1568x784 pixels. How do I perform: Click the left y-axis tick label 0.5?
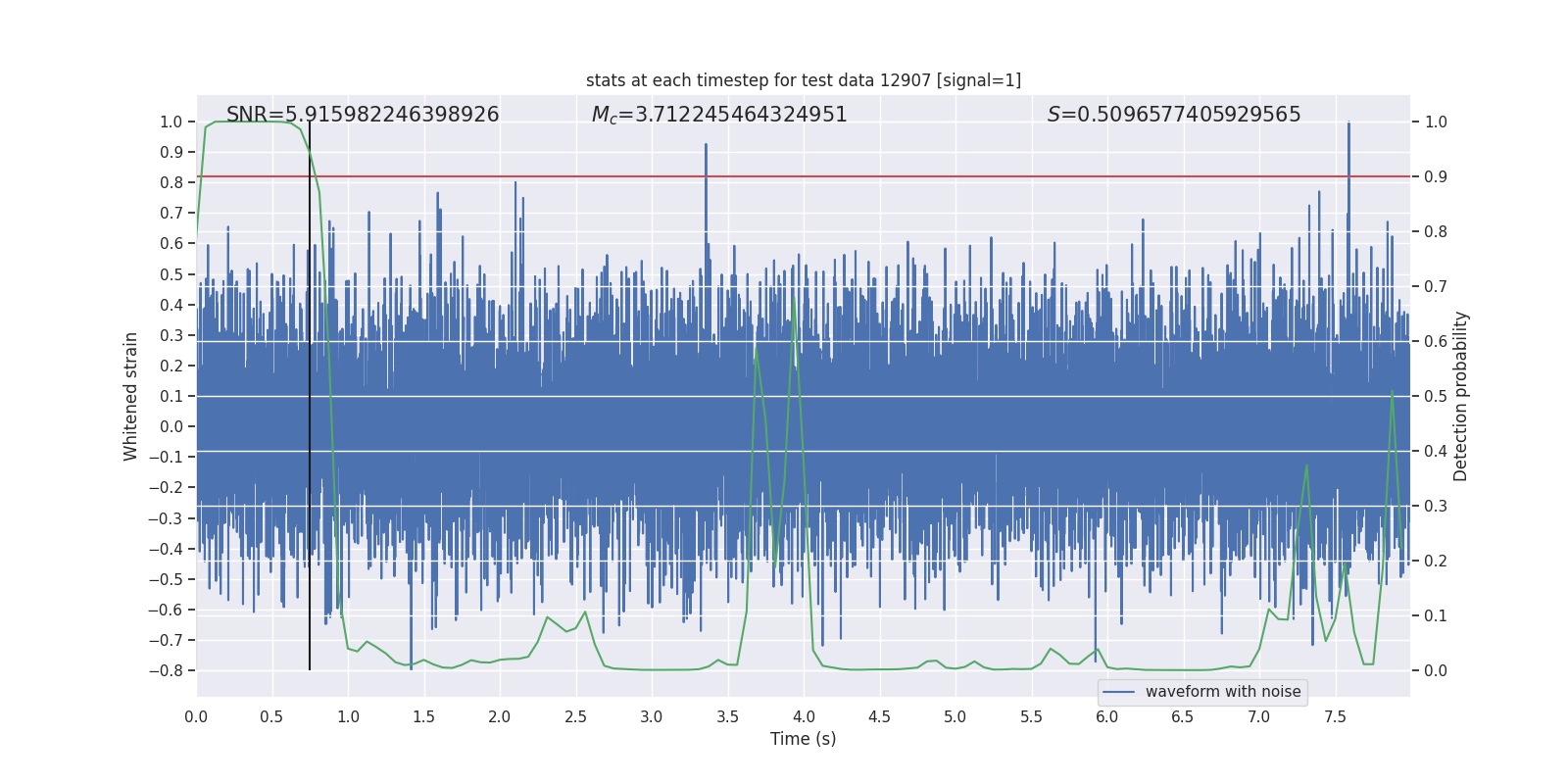pyautogui.click(x=171, y=274)
